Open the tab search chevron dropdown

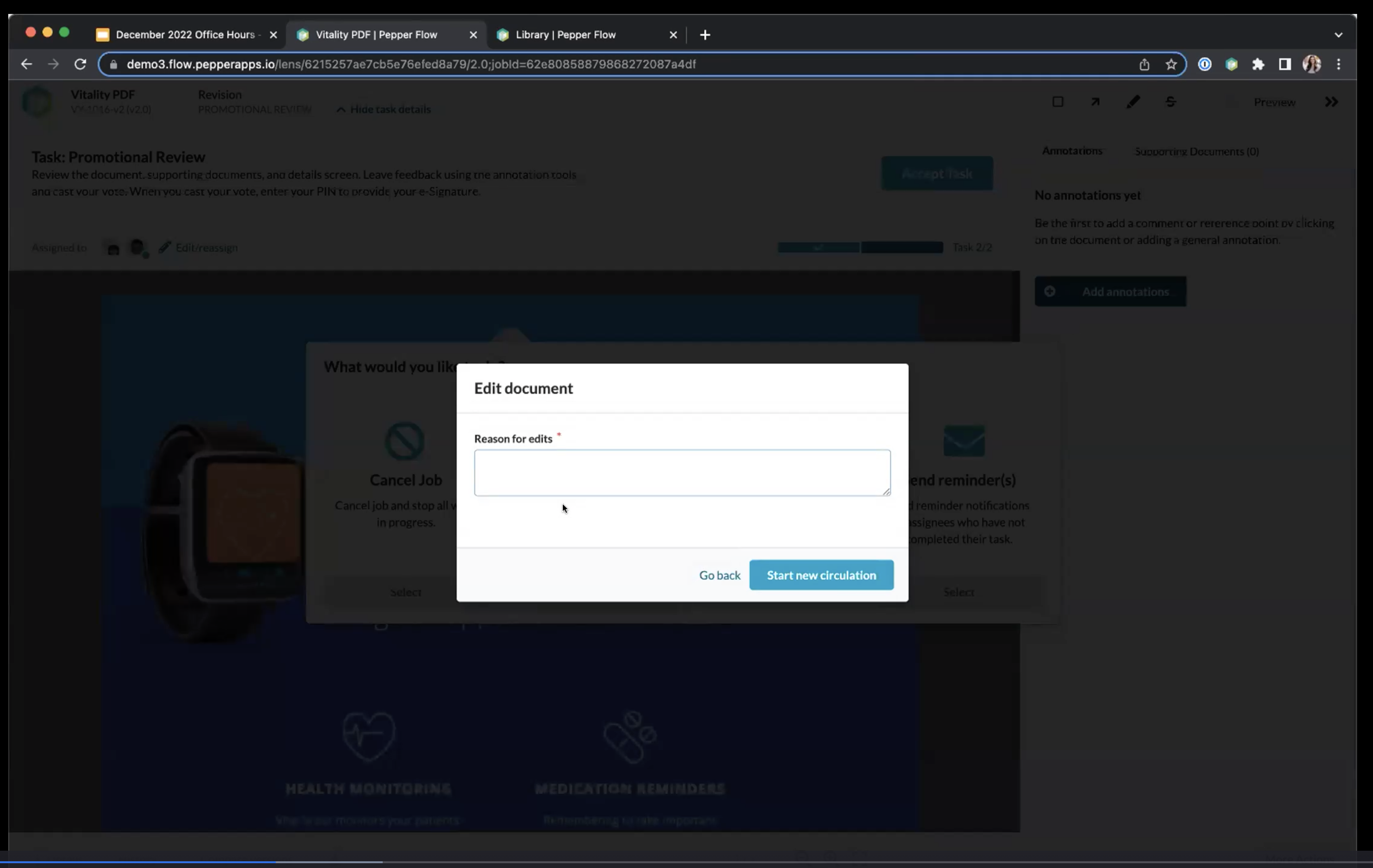pos(1338,35)
